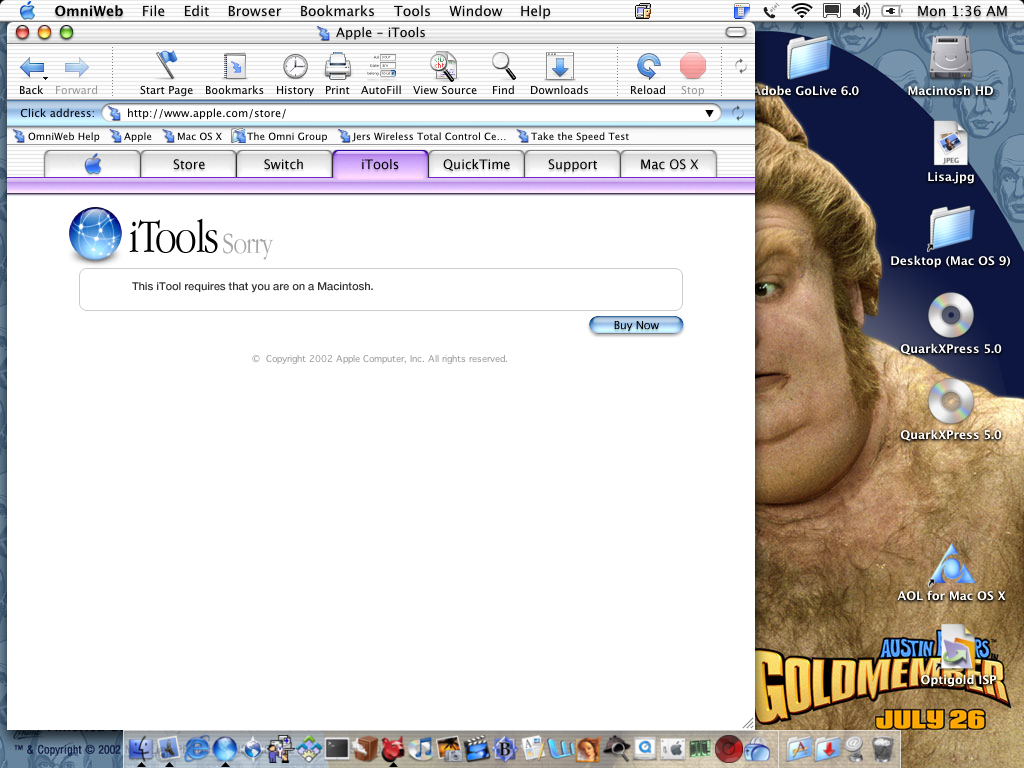Open The Omni Group bookmark

(x=280, y=136)
